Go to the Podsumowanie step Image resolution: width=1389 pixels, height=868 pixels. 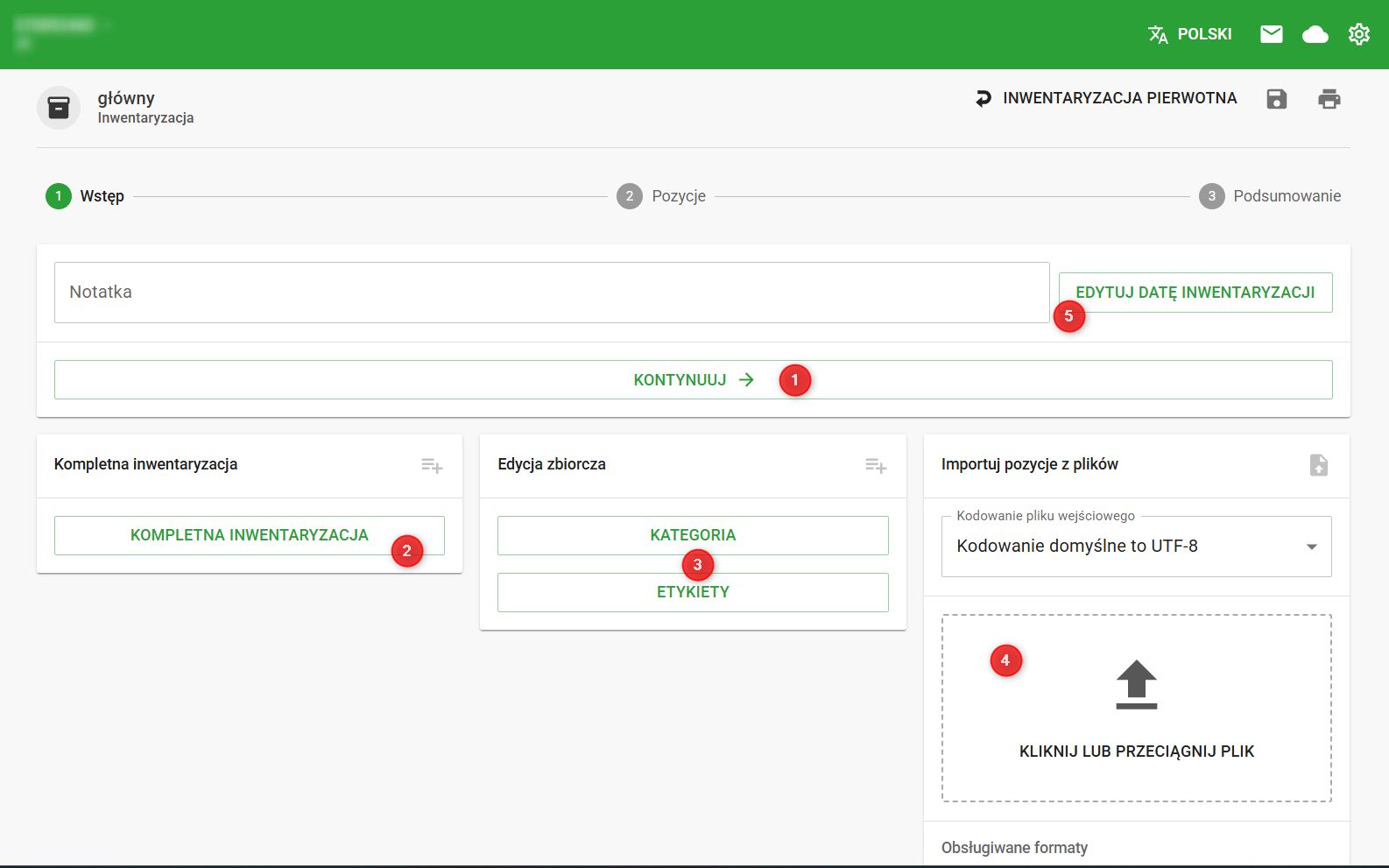[x=1270, y=196]
